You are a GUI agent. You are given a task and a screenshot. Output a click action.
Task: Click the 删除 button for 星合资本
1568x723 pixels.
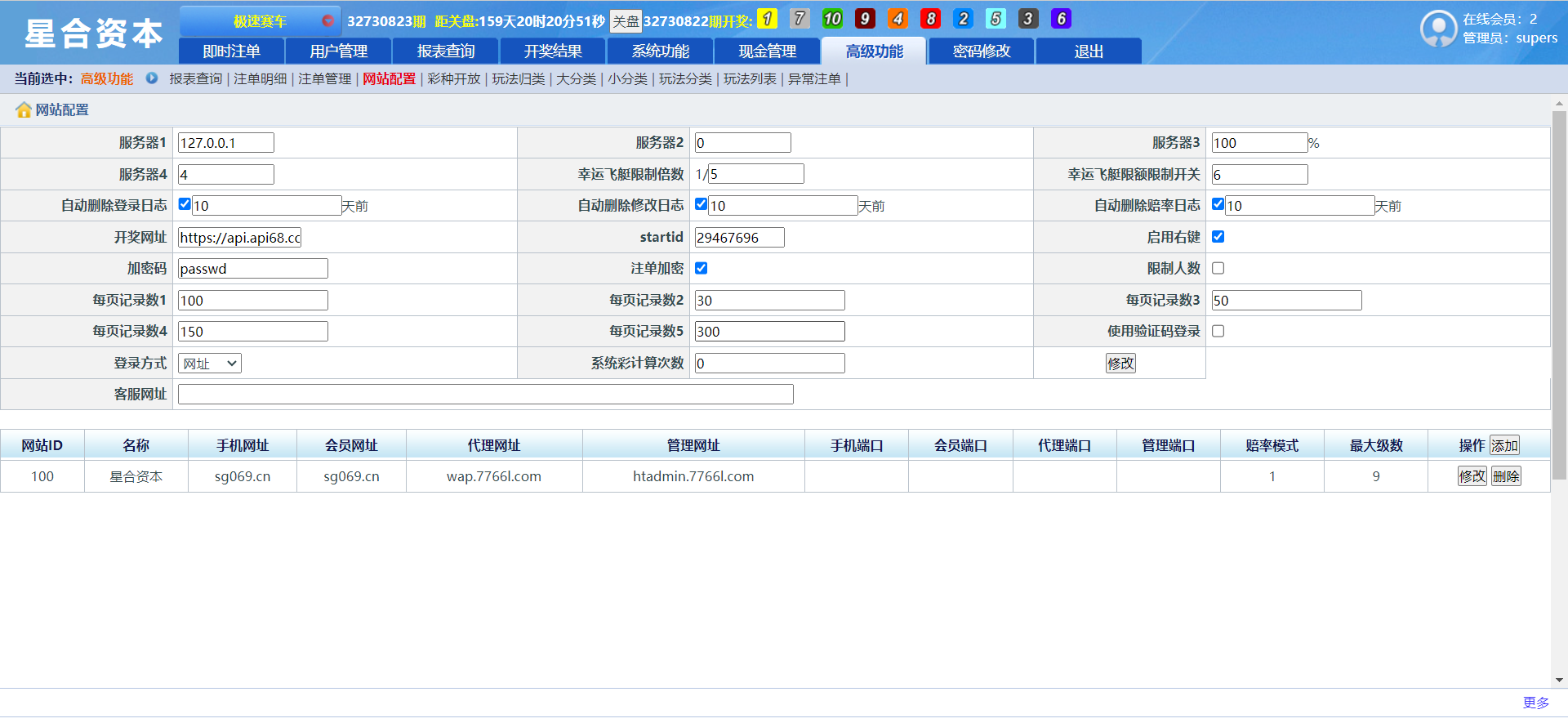tap(1506, 476)
